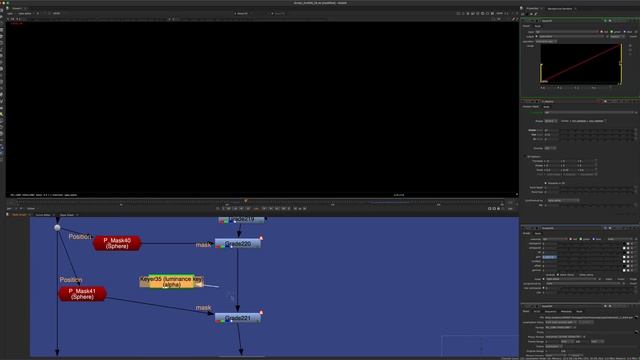Click the highlighted gain value field
The image size is (640, 360).
(x=550, y=257)
